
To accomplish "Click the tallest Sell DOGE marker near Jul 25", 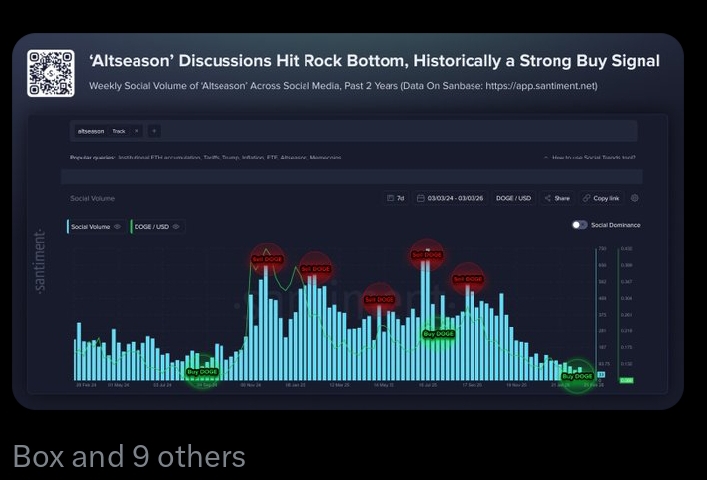I will pyautogui.click(x=427, y=255).
